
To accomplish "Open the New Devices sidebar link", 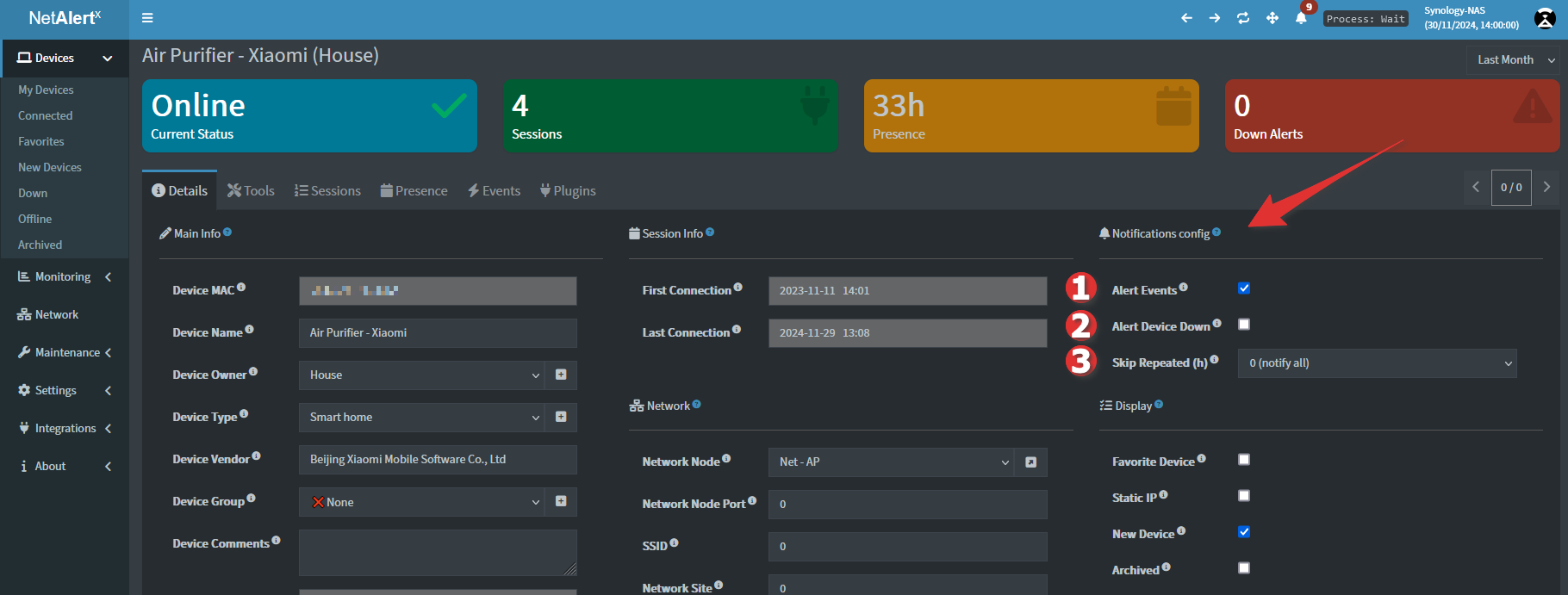I will [50, 167].
